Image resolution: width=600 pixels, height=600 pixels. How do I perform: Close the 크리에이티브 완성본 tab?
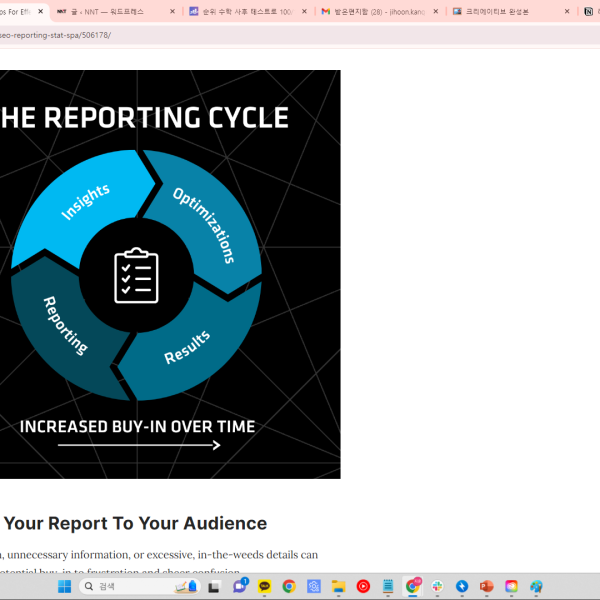567,12
